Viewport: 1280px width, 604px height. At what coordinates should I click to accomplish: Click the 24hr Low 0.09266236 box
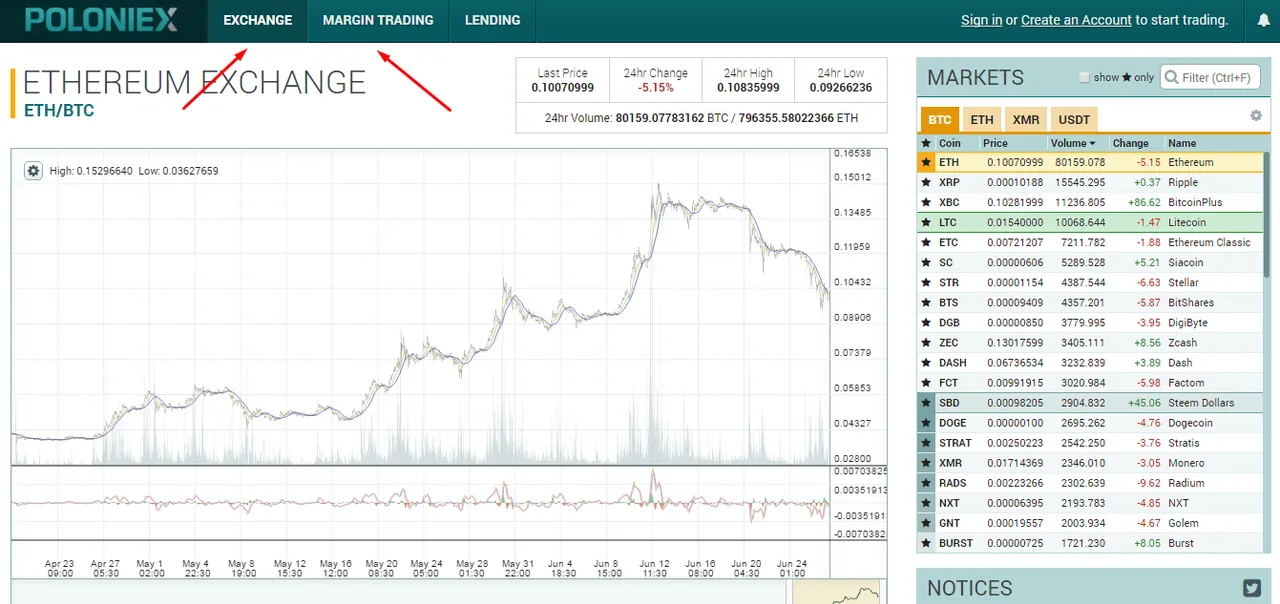[840, 80]
